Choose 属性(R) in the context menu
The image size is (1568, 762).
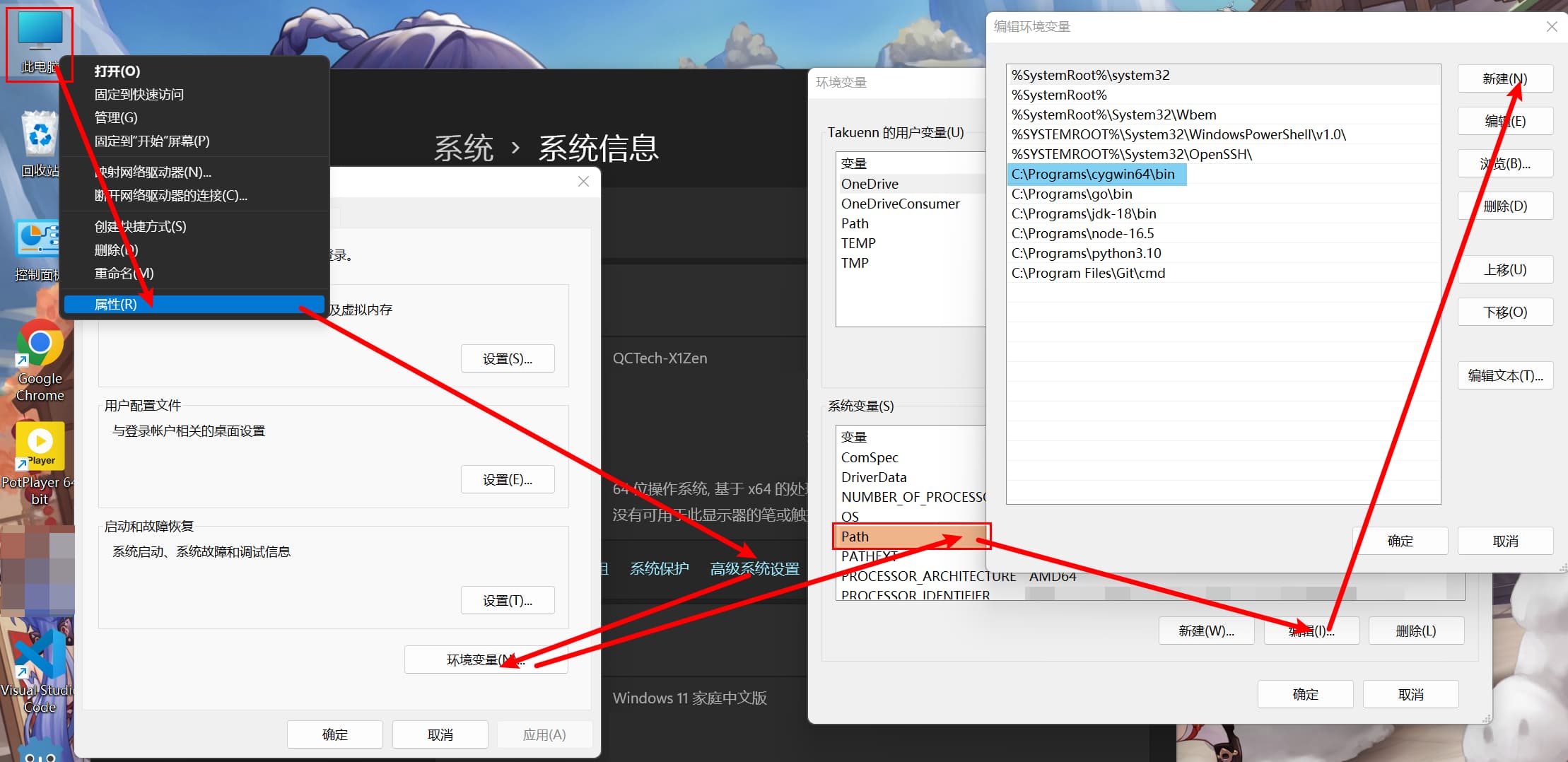point(116,305)
